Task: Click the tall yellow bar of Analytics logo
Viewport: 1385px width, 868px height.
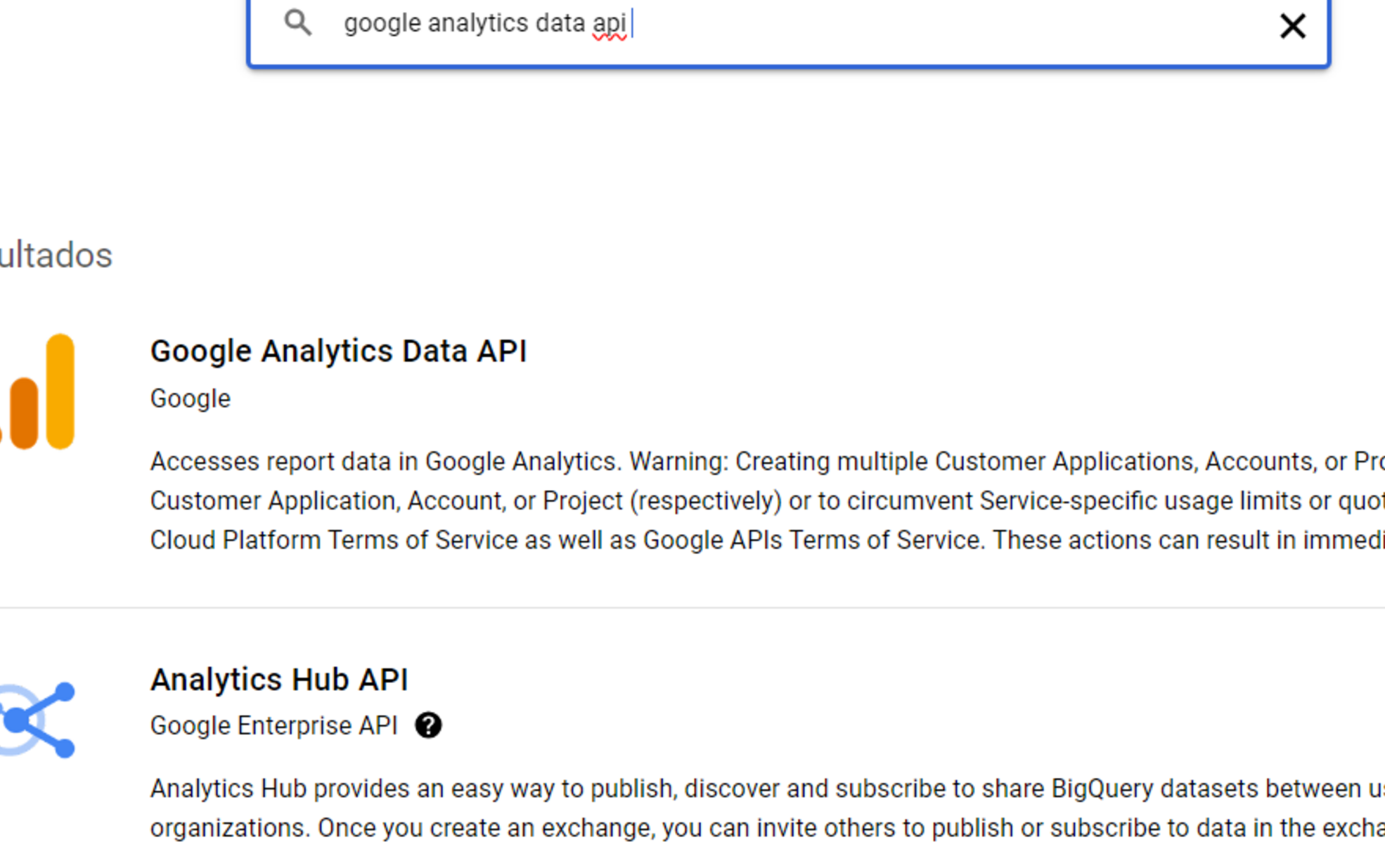Action: point(60,391)
